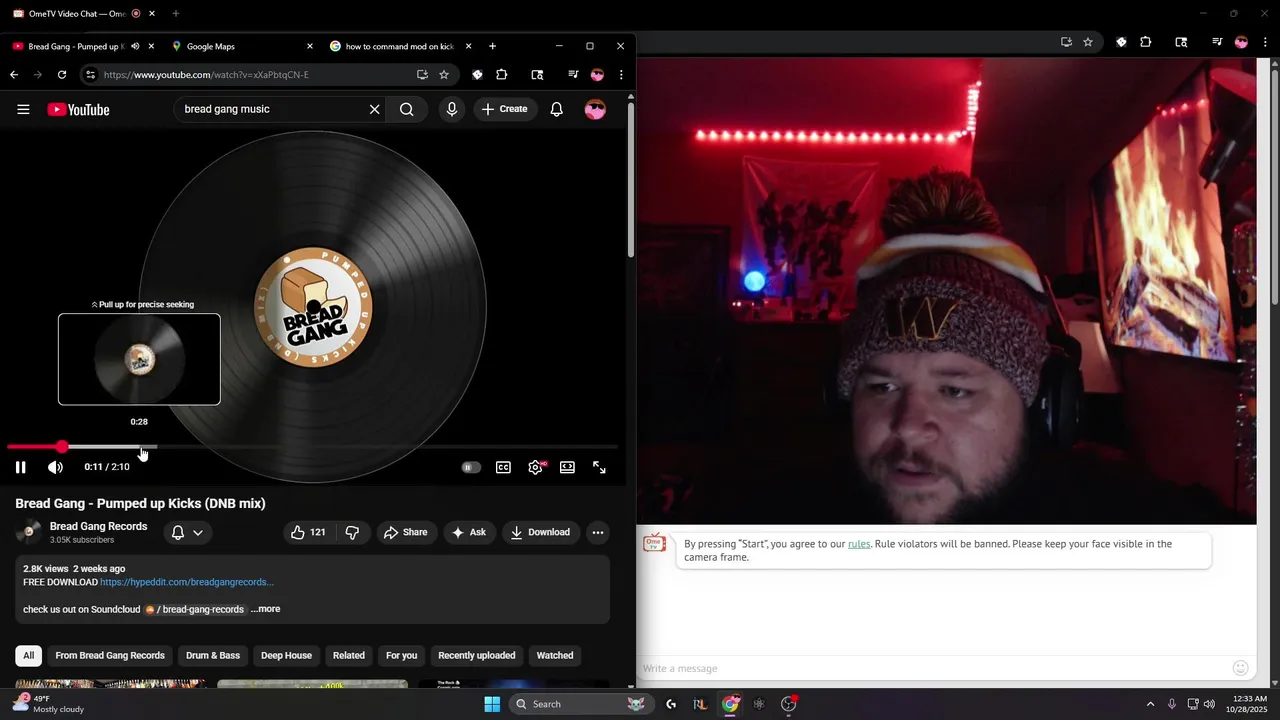Open the hypeddit free download link

click(187, 582)
